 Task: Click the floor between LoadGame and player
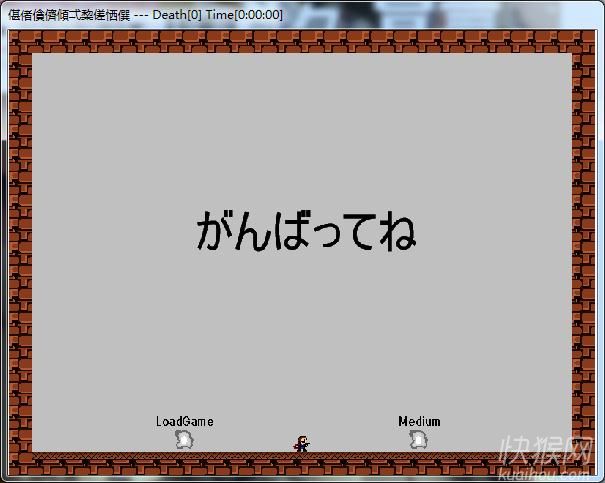(x=242, y=459)
